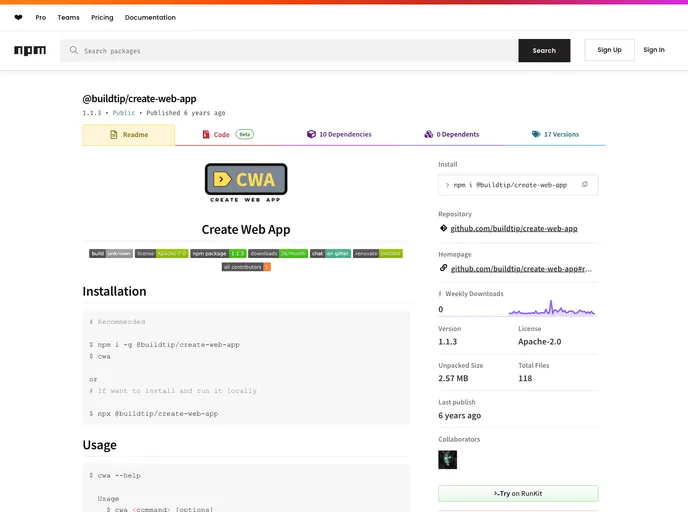Click the @buildtip/create-web-app package title
The height and width of the screenshot is (512, 688).
tap(140, 99)
